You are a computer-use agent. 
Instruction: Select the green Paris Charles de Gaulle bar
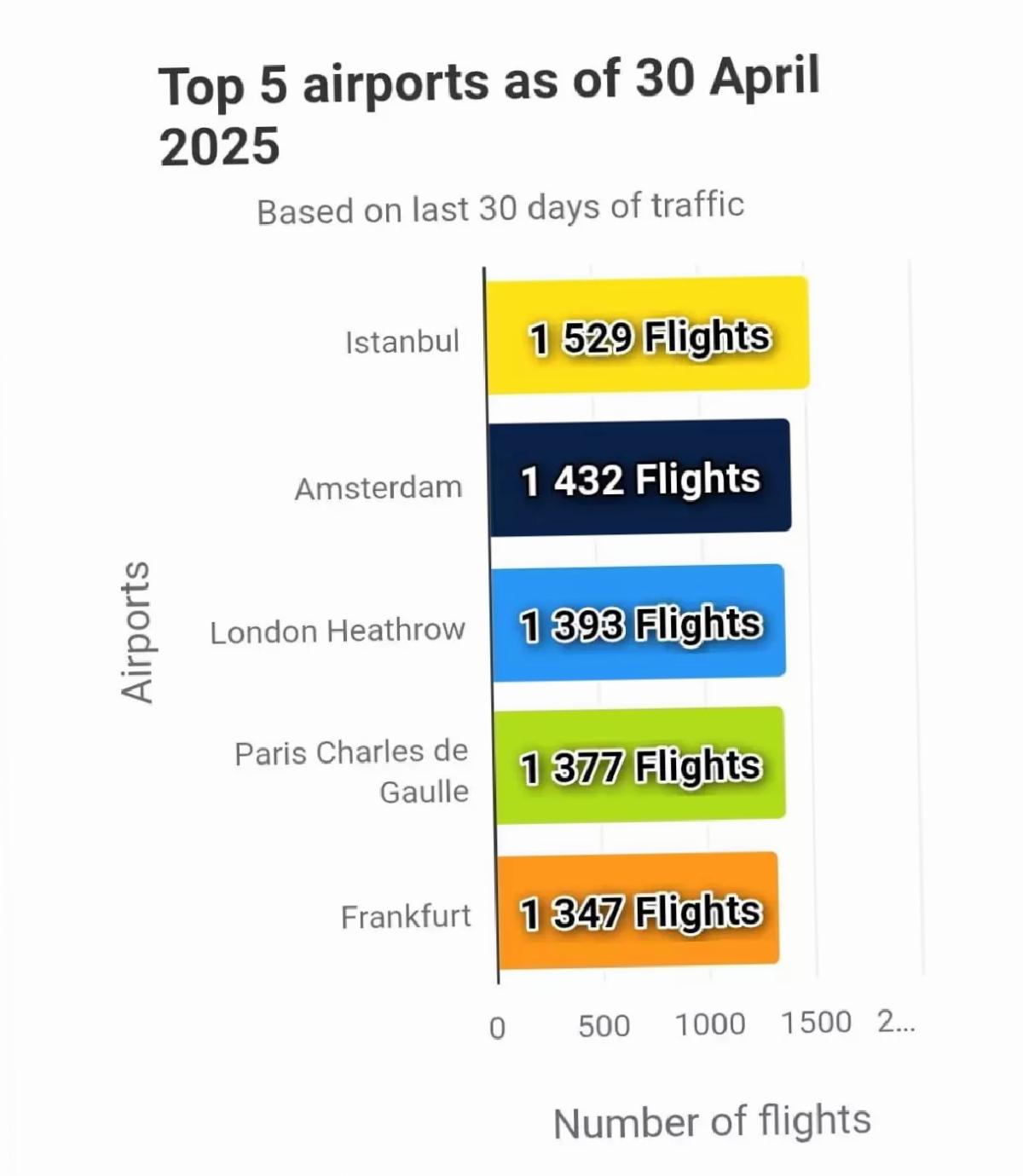tap(640, 765)
